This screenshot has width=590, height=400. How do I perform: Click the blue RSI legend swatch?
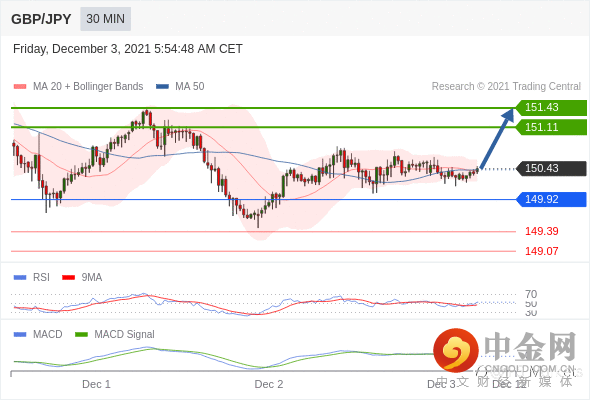20,278
